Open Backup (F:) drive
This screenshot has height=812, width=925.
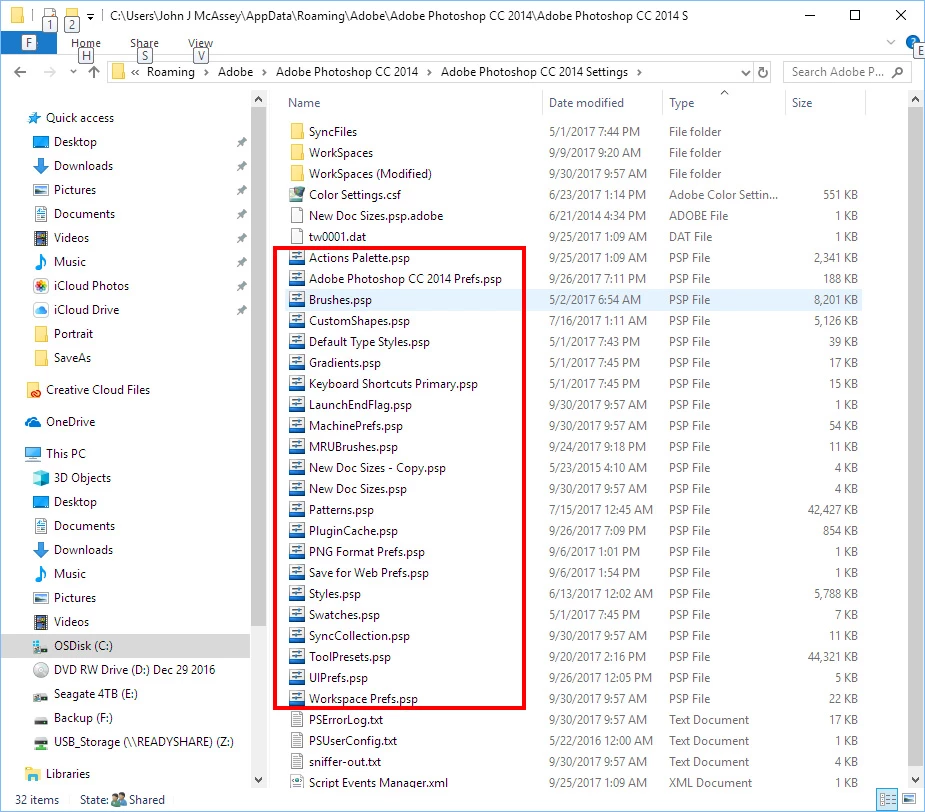coord(83,718)
